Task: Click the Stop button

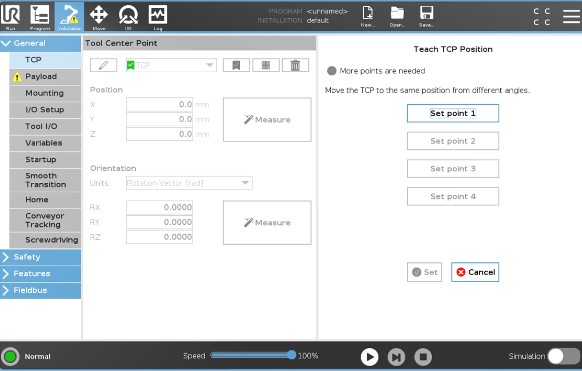Action: 423,357
